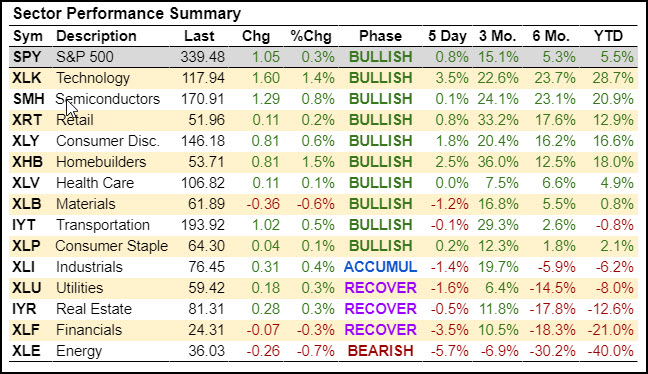Open the XLK Technology symbol
Screen dimensions: 648x374
pyautogui.click(x=27, y=78)
